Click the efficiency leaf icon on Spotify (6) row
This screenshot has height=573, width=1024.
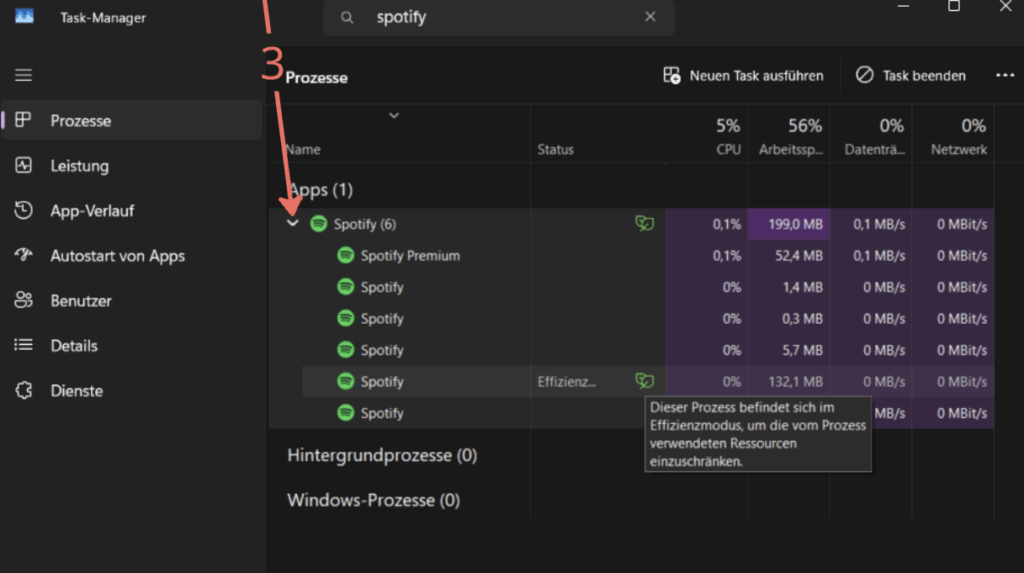[x=644, y=223]
